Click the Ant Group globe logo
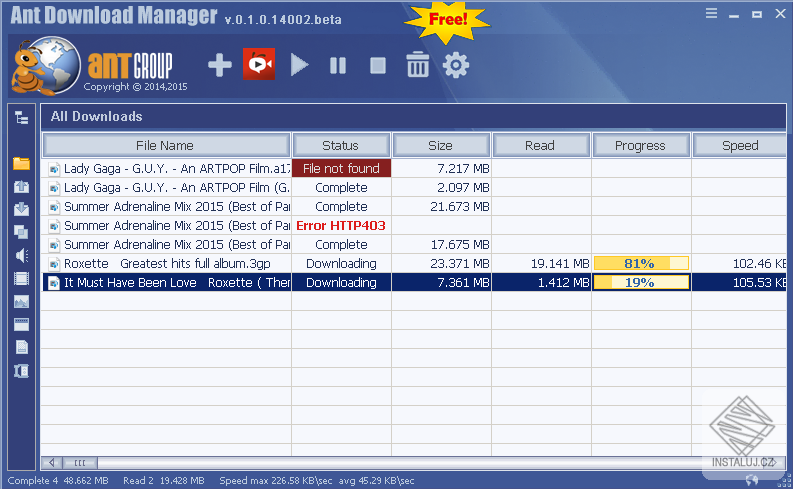Screen dimensions: 793x489 click(x=47, y=66)
